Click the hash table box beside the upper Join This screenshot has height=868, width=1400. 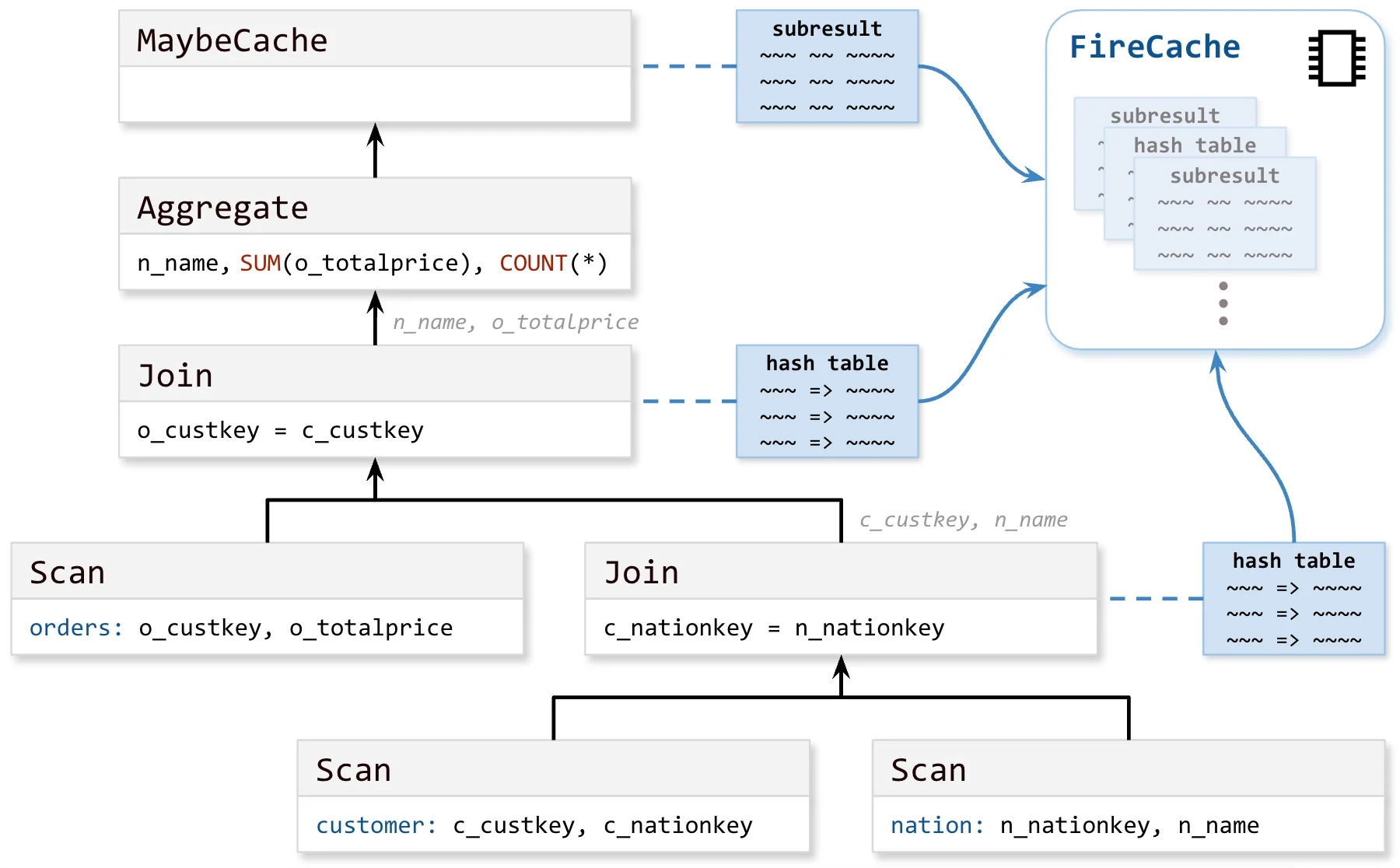point(828,401)
